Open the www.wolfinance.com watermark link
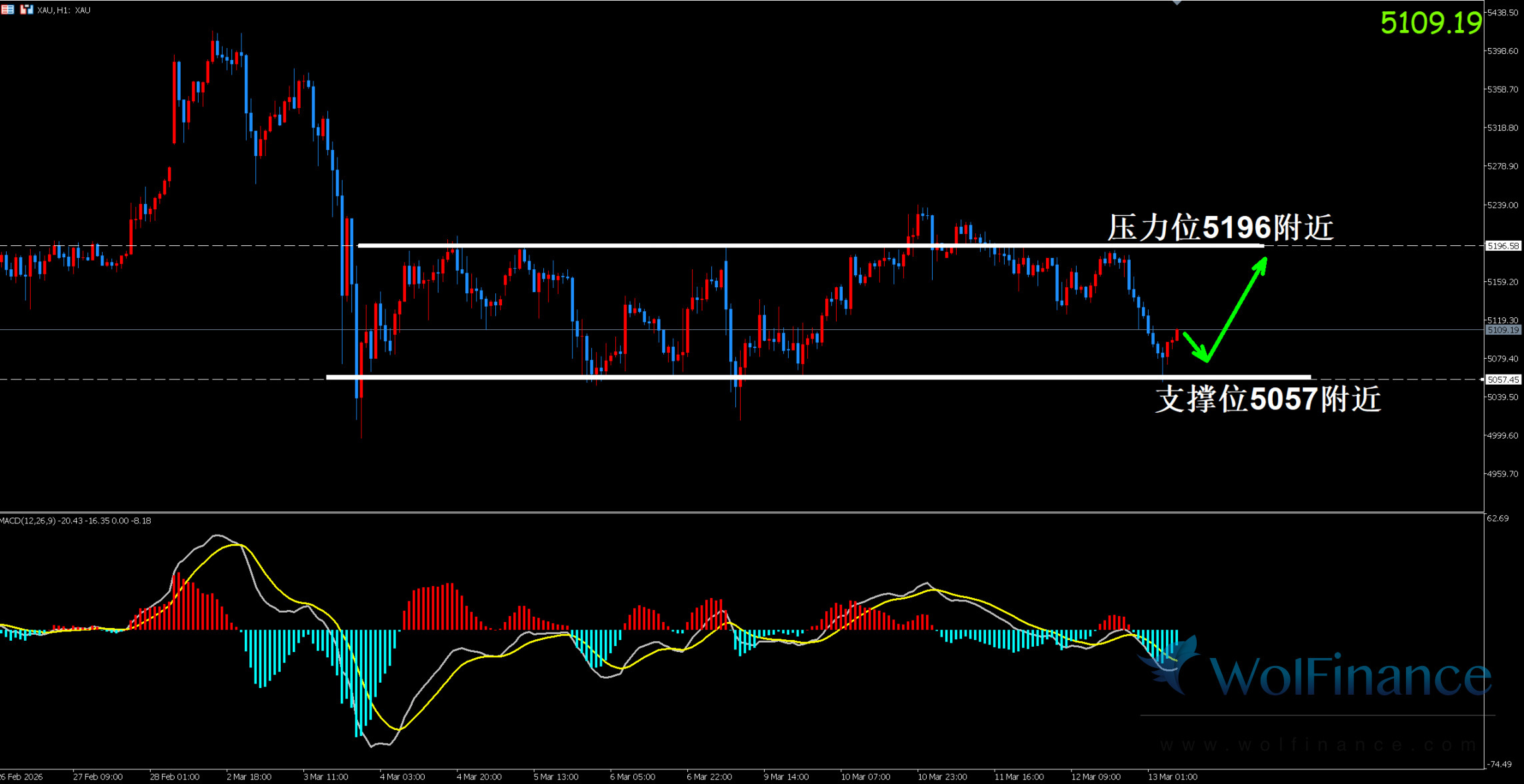The image size is (1524, 784). click(x=1317, y=745)
